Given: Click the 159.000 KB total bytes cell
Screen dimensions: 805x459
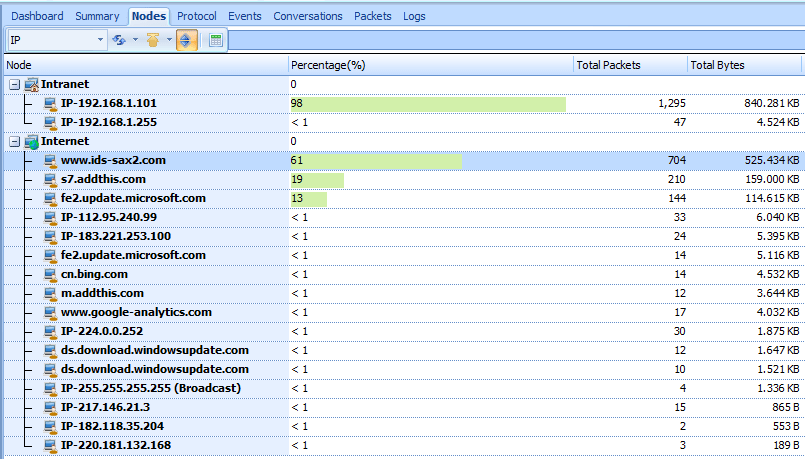Looking at the screenshot, I should (x=772, y=180).
